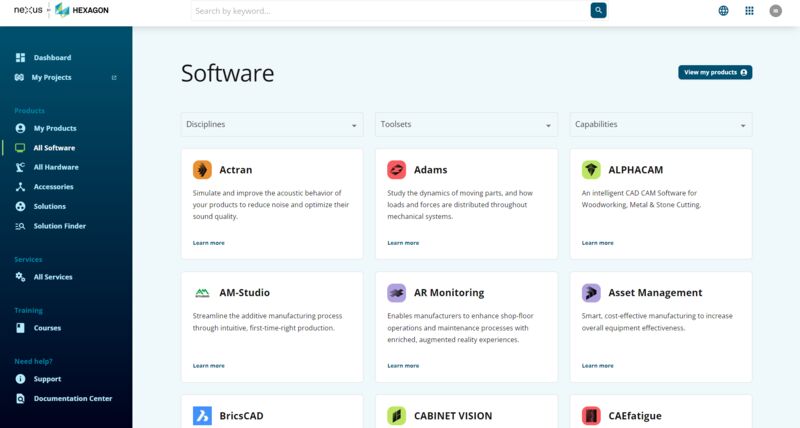This screenshot has width=800, height=428.
Task: Click the All Services gears icon
Action: click(20, 276)
